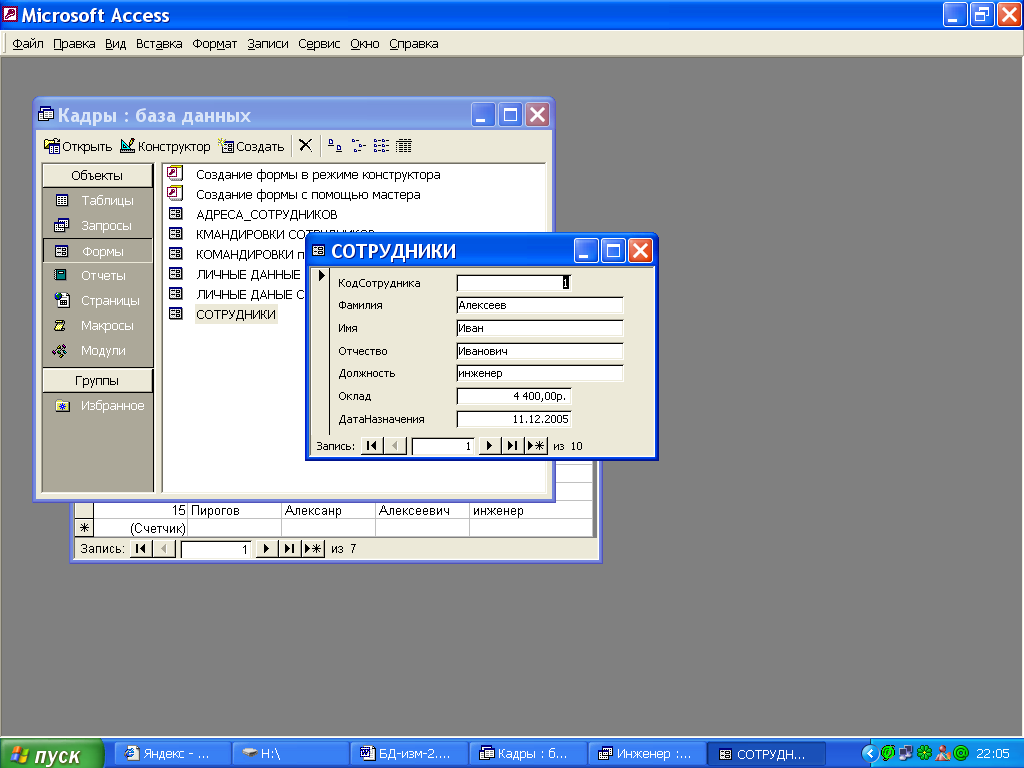Select new-record row marker with asterisk
Screen dimensions: 1024x768
tap(84, 528)
